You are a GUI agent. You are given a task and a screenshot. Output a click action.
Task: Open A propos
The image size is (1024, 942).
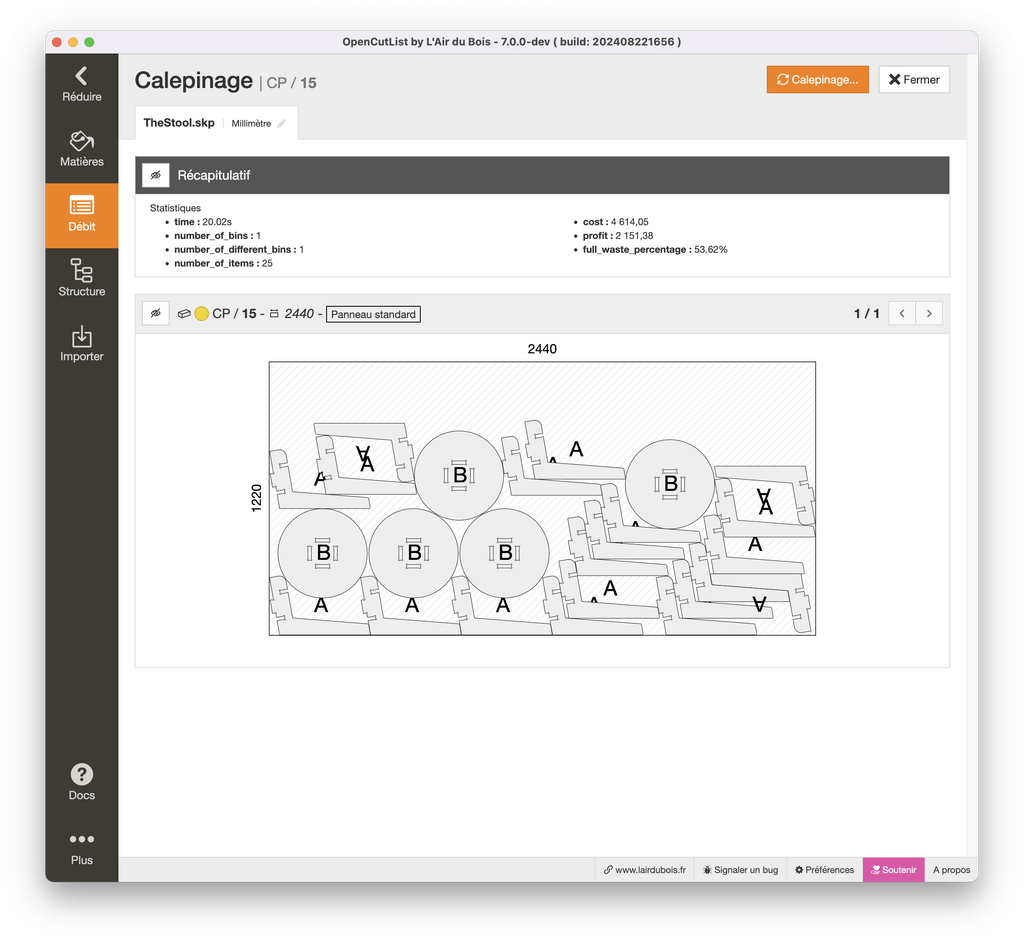pos(951,869)
